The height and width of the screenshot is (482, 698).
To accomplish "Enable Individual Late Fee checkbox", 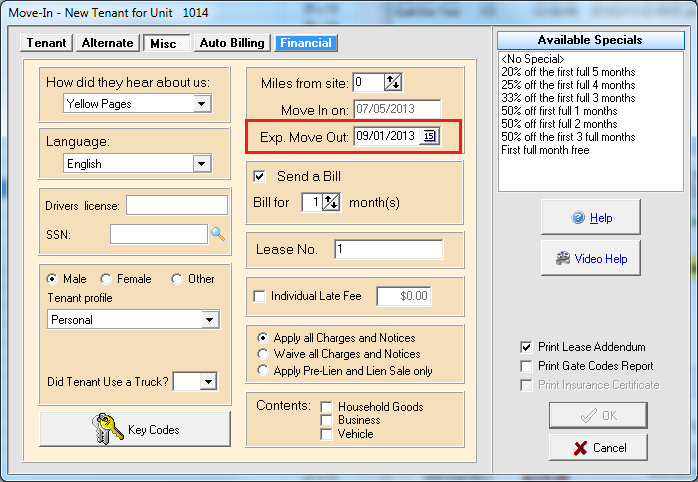I will pyautogui.click(x=259, y=296).
